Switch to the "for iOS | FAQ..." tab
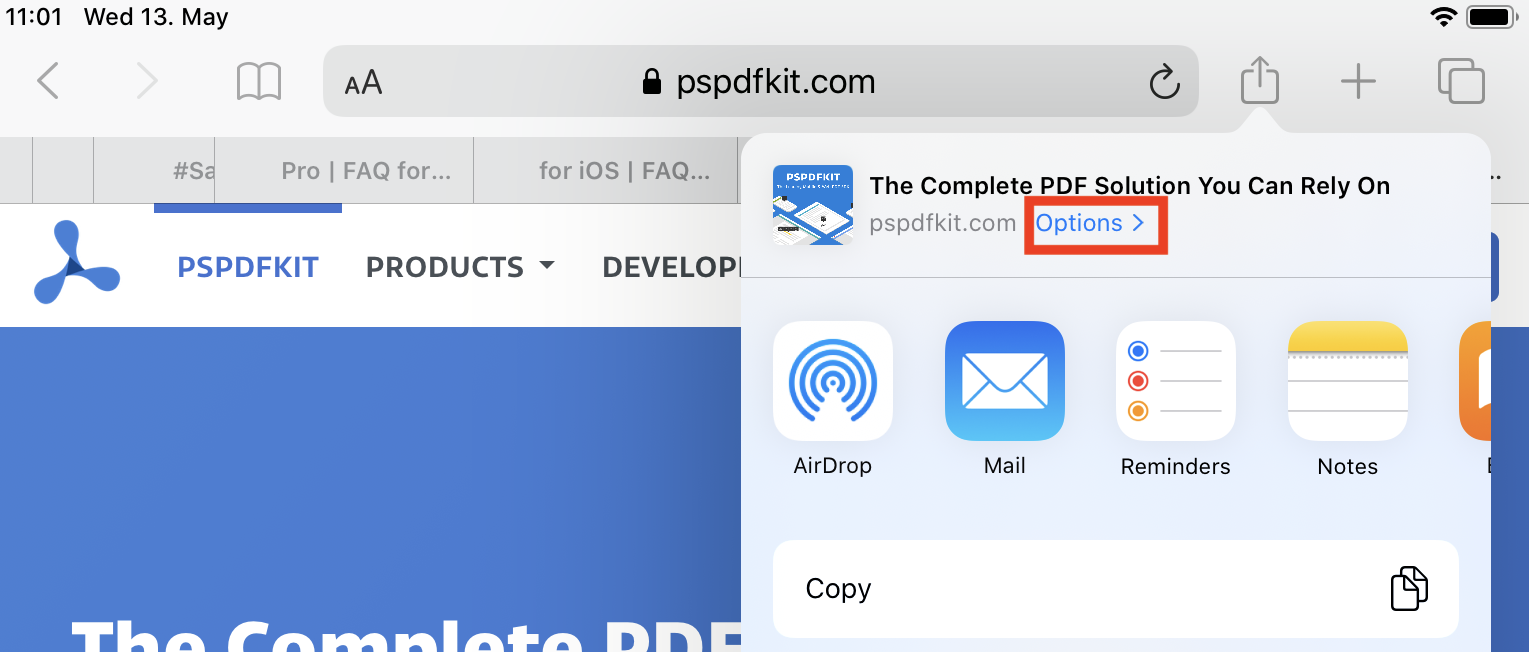 tap(624, 171)
